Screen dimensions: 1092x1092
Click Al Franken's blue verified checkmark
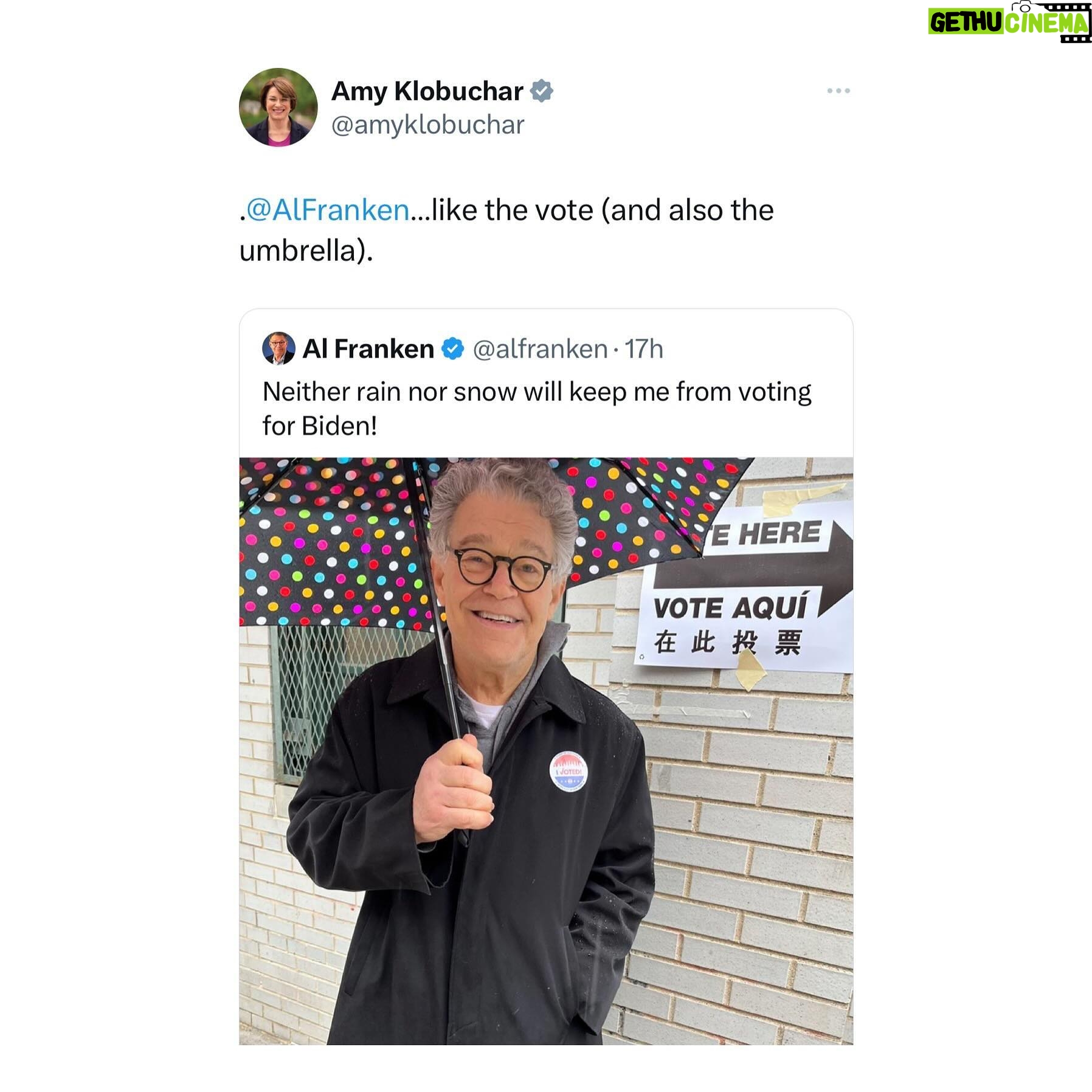point(452,349)
